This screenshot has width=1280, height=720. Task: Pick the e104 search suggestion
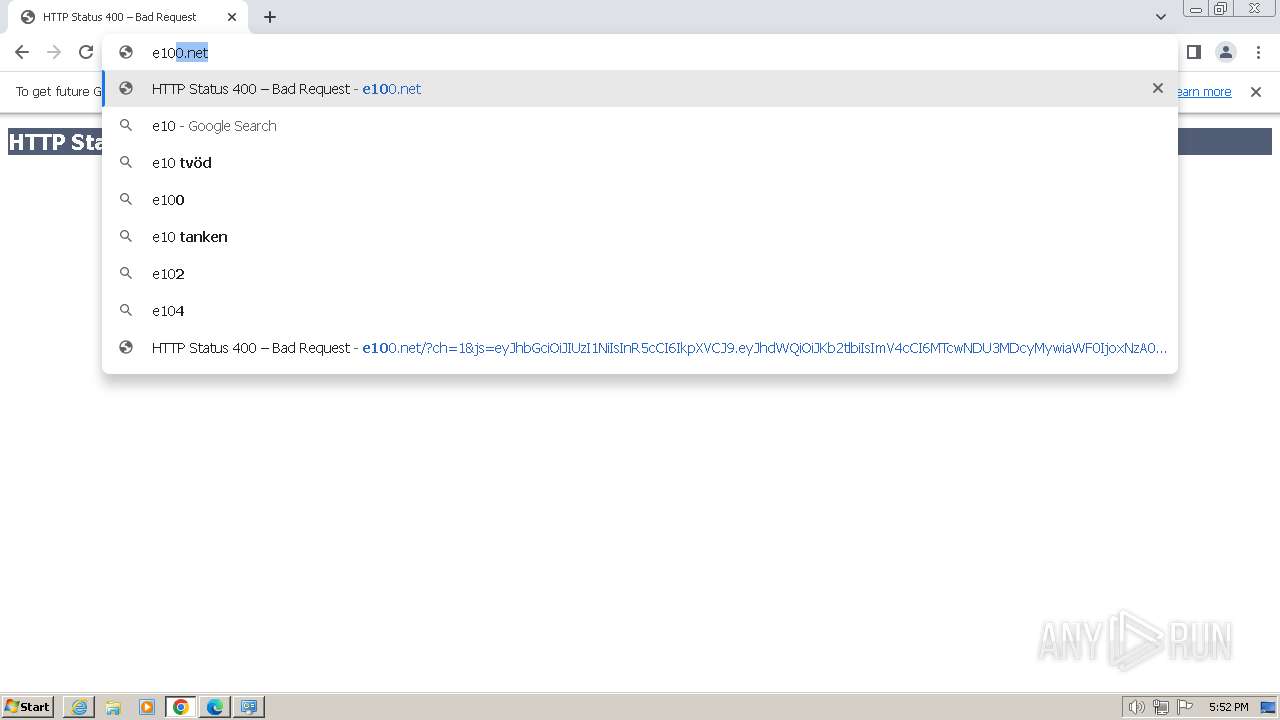tap(640, 310)
